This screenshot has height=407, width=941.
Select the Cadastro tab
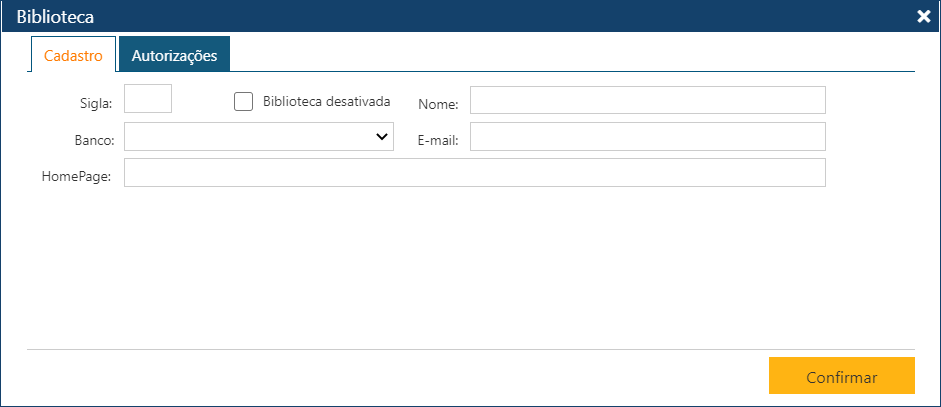(73, 56)
